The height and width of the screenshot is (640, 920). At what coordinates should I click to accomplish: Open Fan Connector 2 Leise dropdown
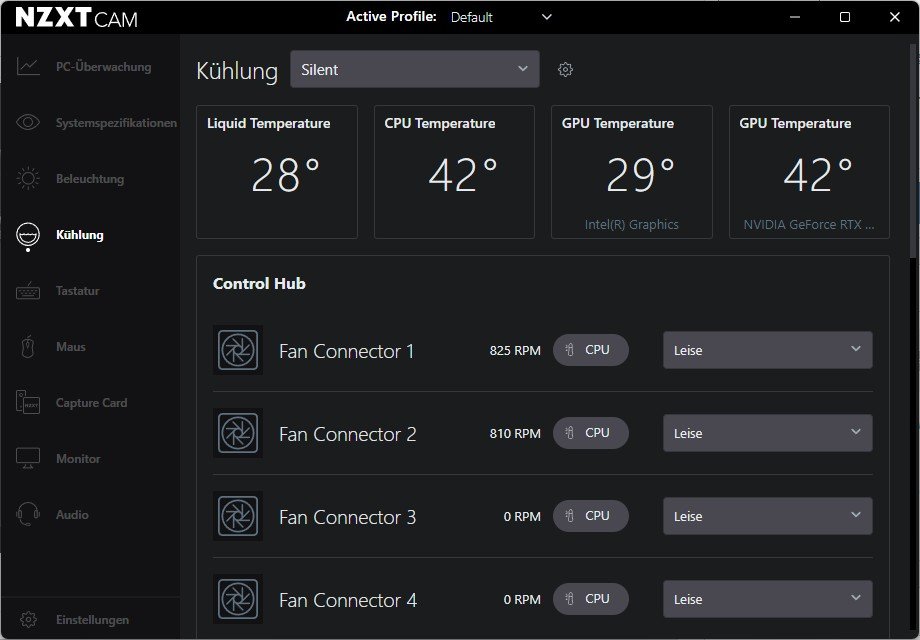(x=767, y=433)
